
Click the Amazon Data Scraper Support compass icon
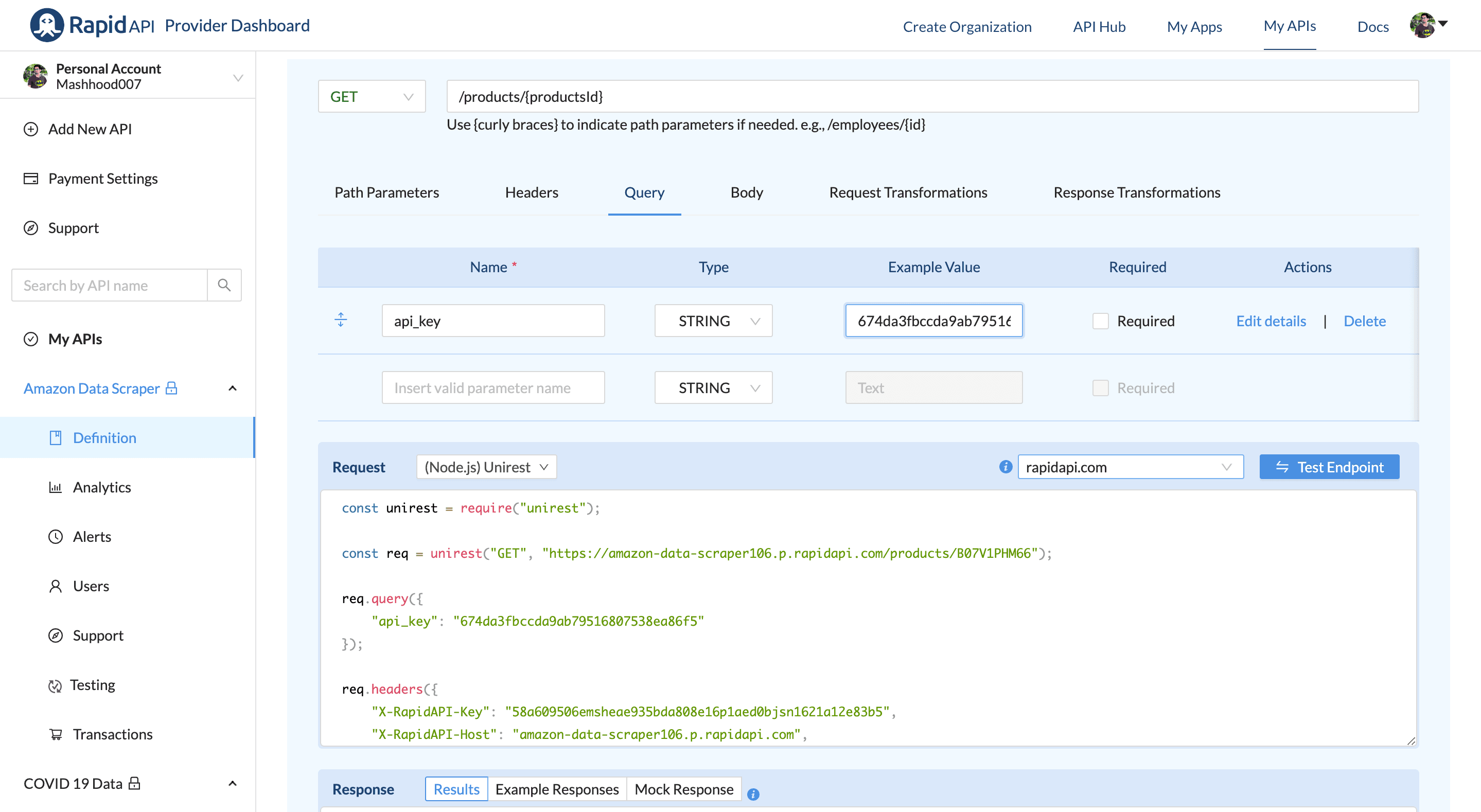click(x=55, y=636)
